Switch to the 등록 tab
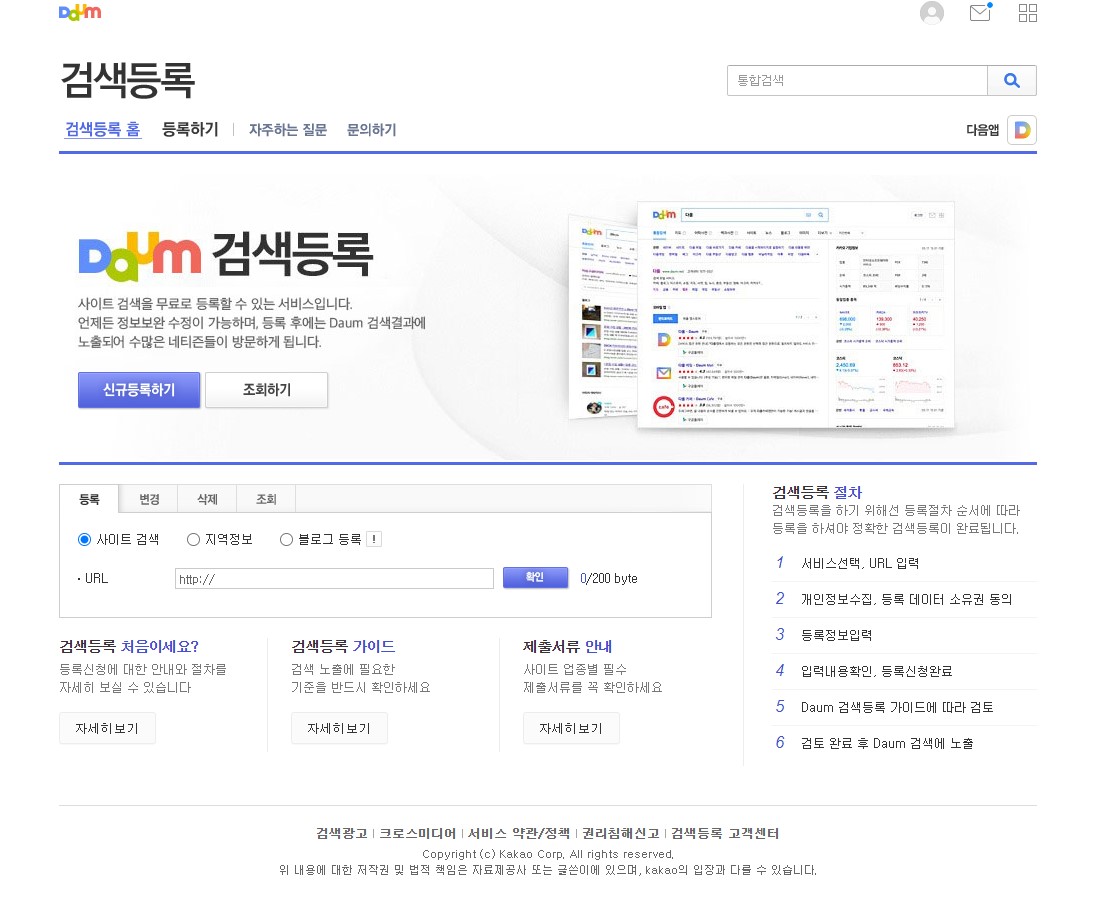 89,499
